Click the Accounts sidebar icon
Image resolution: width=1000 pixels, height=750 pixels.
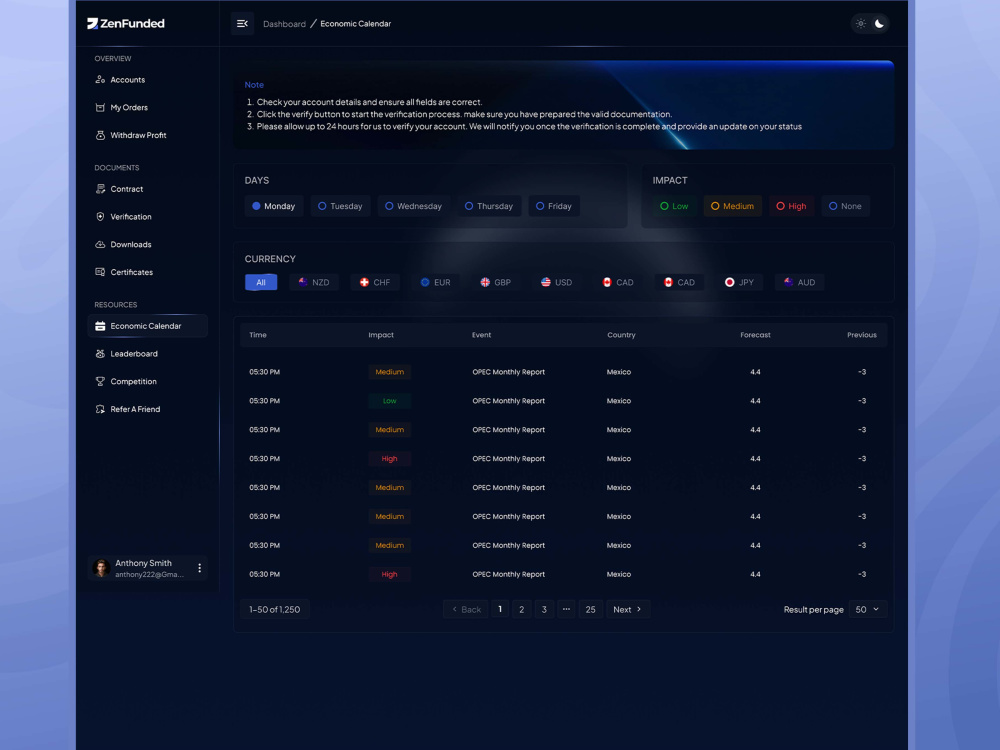(x=100, y=80)
